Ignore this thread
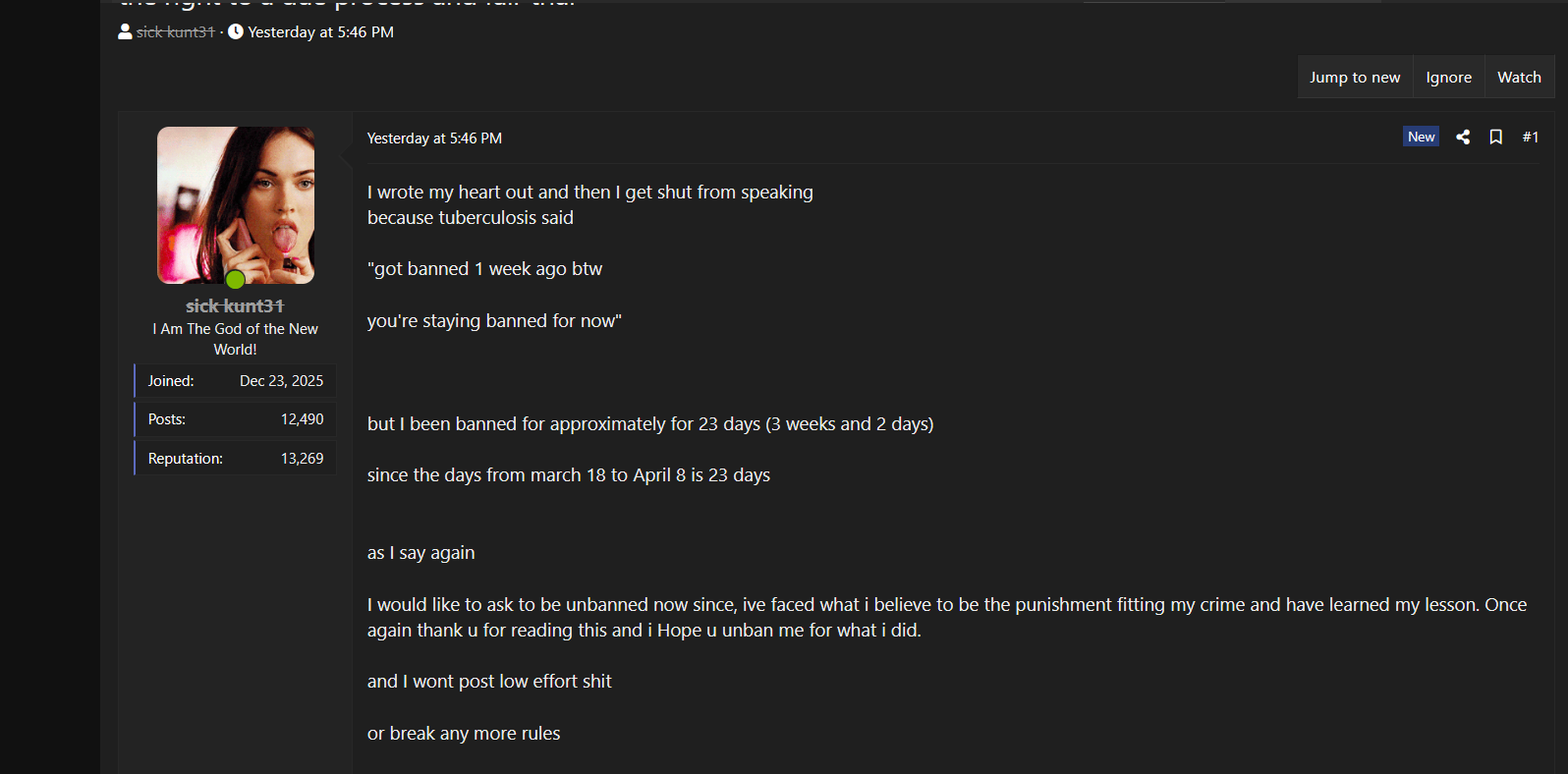Image resolution: width=1568 pixels, height=774 pixels. tap(1448, 78)
